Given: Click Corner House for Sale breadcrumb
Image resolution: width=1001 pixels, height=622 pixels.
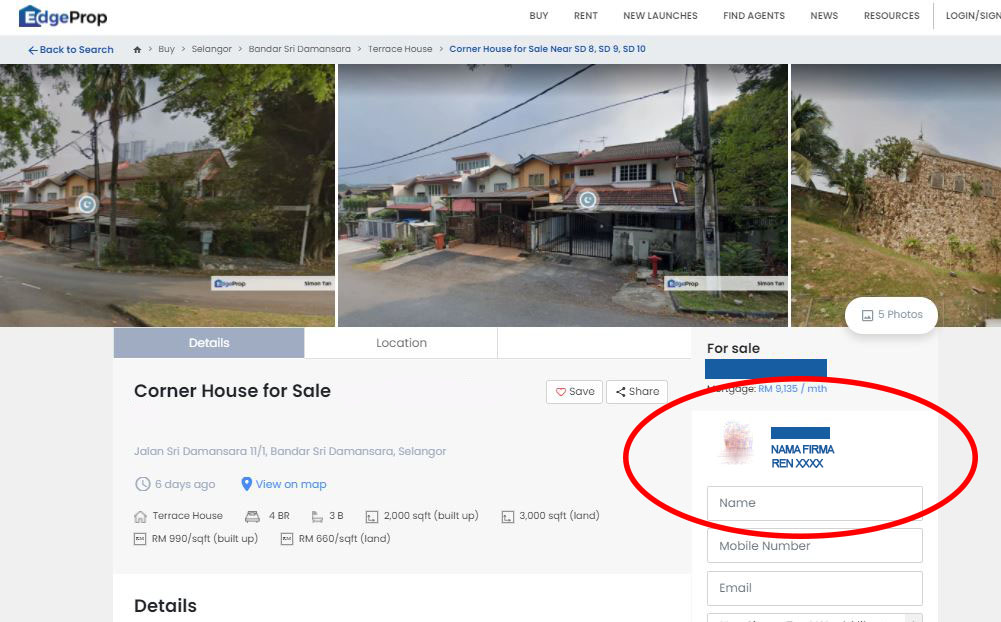Looking at the screenshot, I should coord(547,49).
